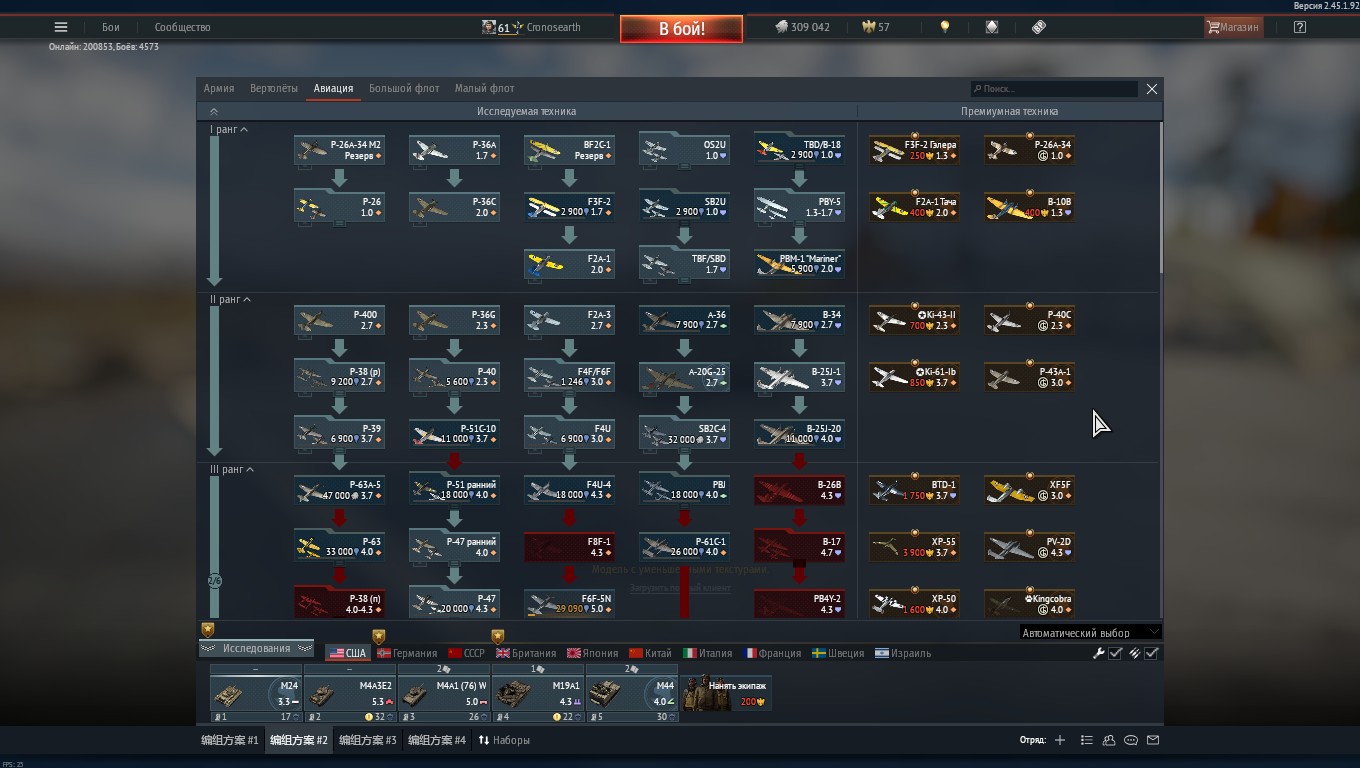Select the premium F3F-2 Галера card
This screenshot has width=1360, height=768.
914,150
